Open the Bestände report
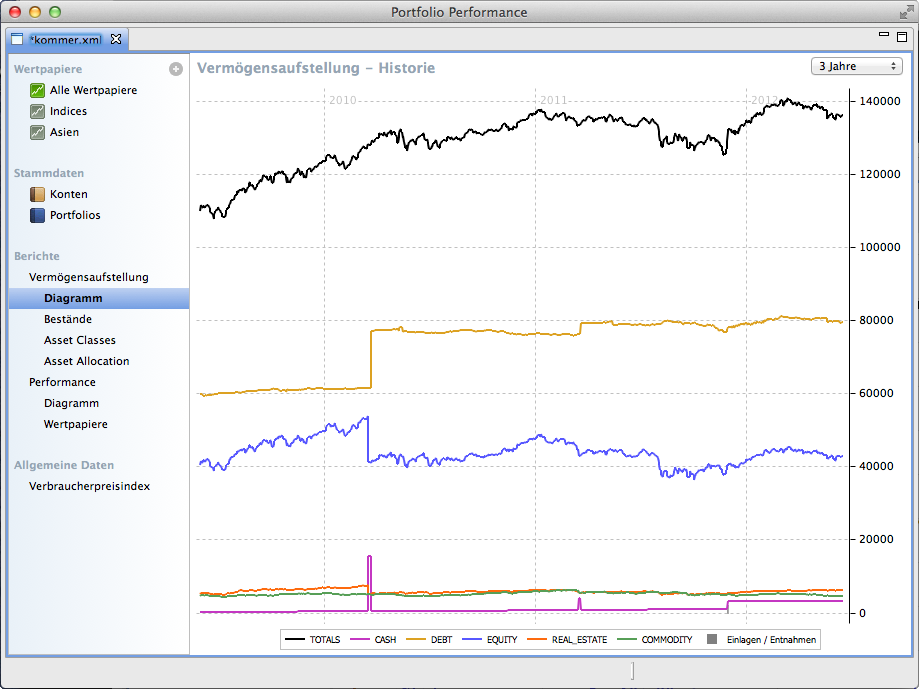The height and width of the screenshot is (689, 919). coord(68,319)
